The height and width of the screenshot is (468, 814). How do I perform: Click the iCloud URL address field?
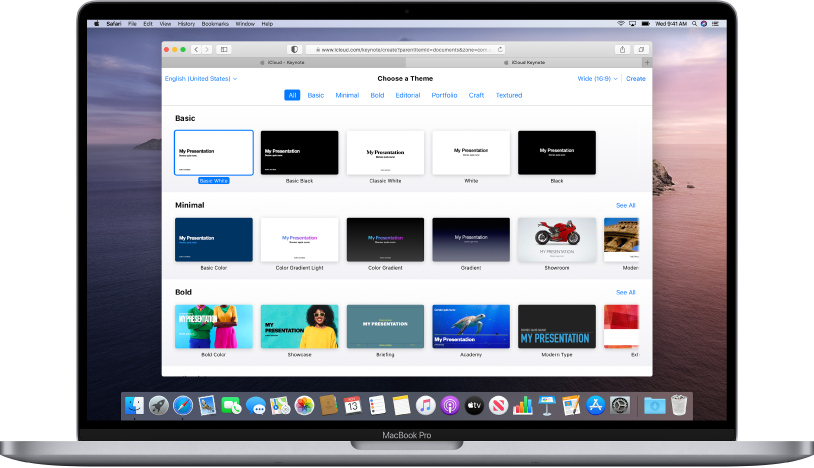pyautogui.click(x=405, y=49)
